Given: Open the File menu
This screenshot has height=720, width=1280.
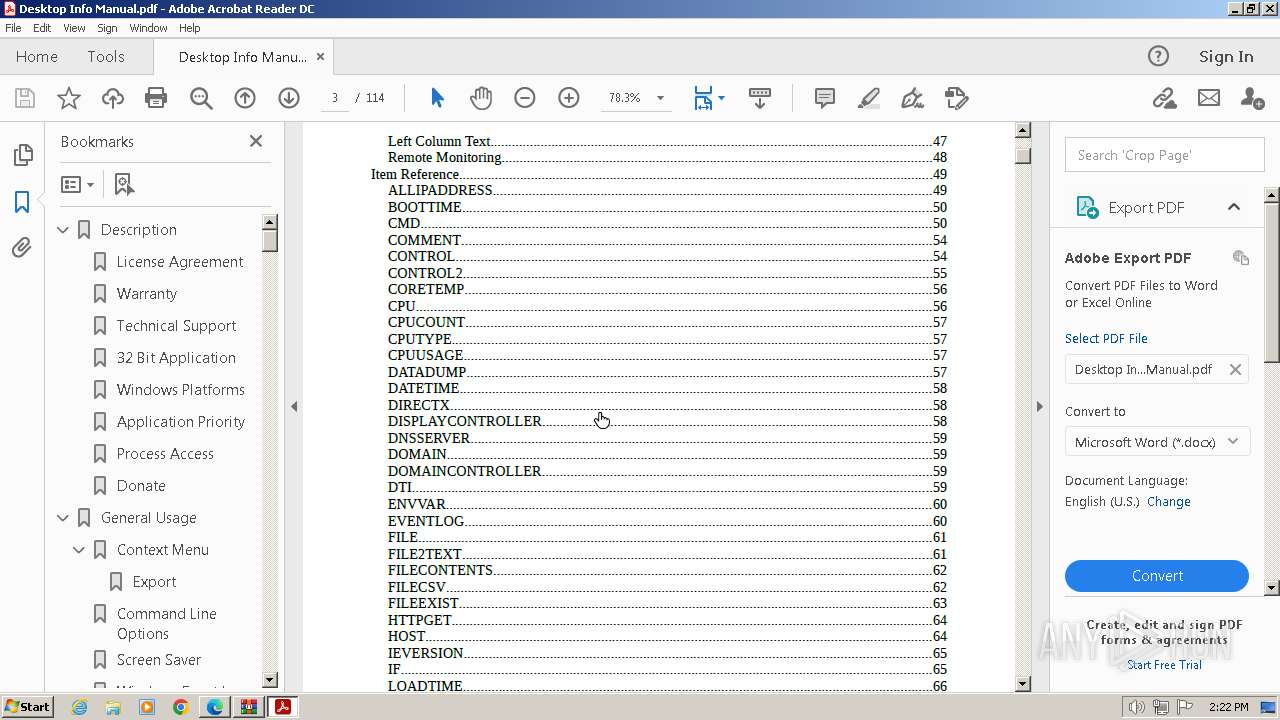Looking at the screenshot, I should pos(13,28).
